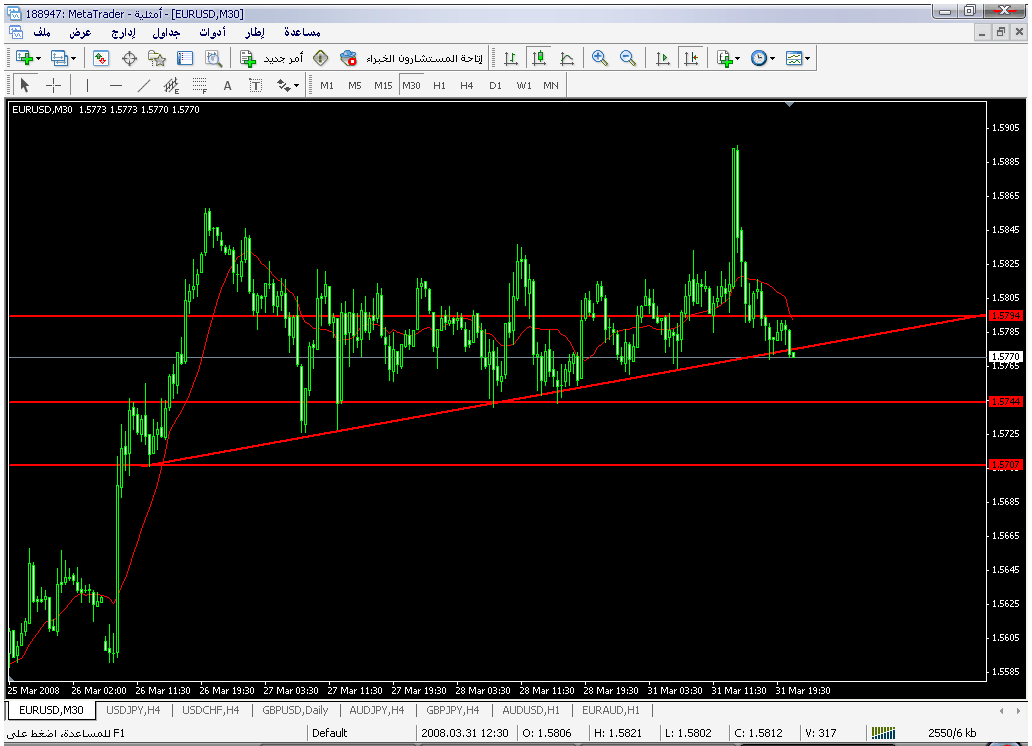Pick the trendline drawing tool
This screenshot has width=1032, height=746.
tap(144, 85)
